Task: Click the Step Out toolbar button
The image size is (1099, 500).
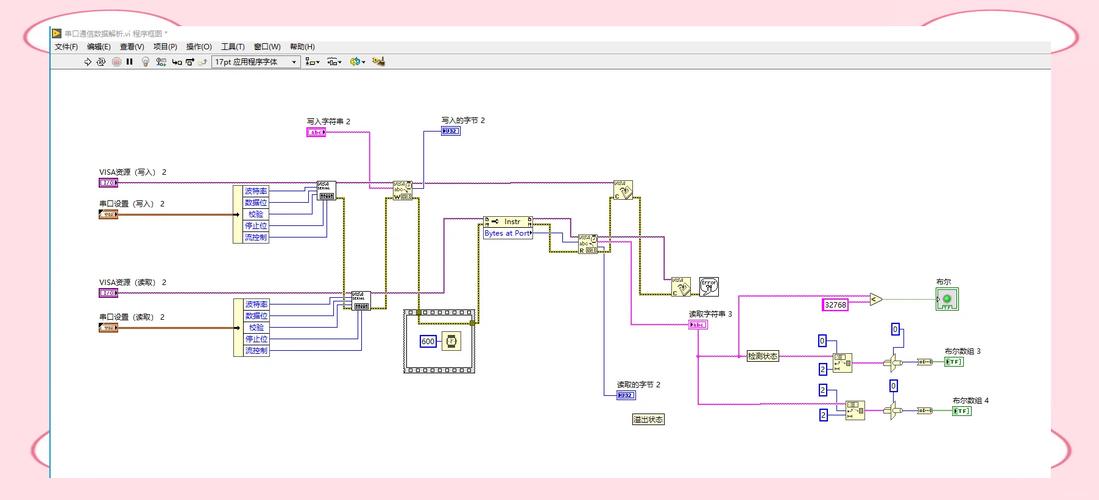Action: click(x=203, y=62)
